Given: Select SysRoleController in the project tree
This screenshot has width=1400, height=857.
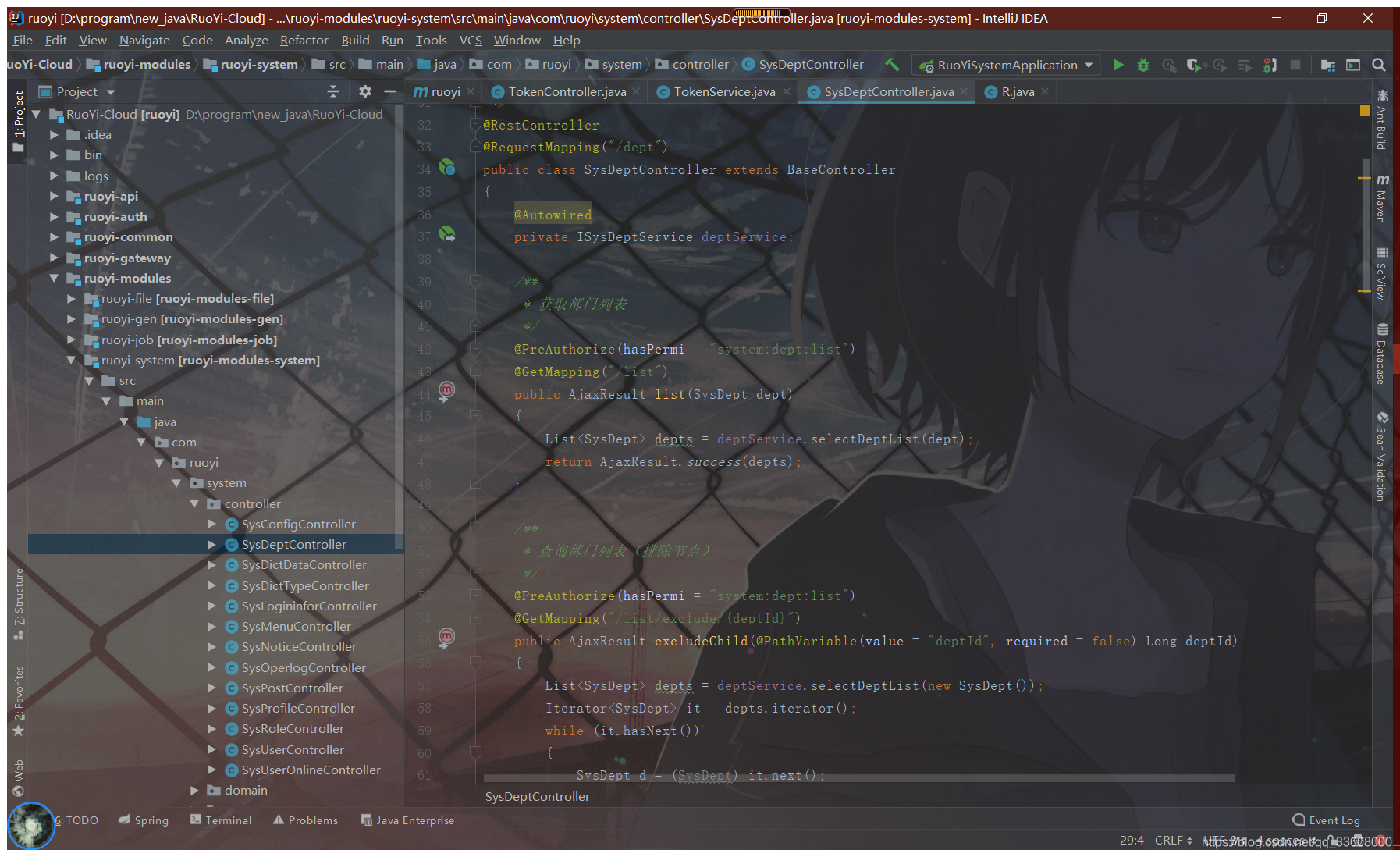Looking at the screenshot, I should tap(293, 728).
